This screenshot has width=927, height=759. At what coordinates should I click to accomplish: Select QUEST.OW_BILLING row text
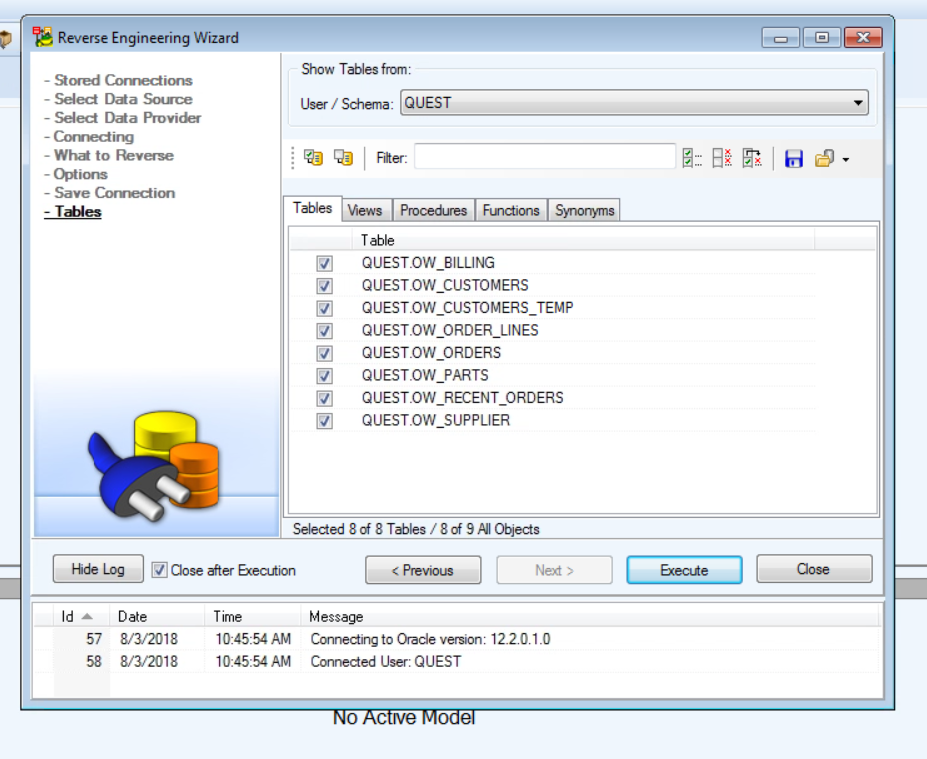[428, 262]
